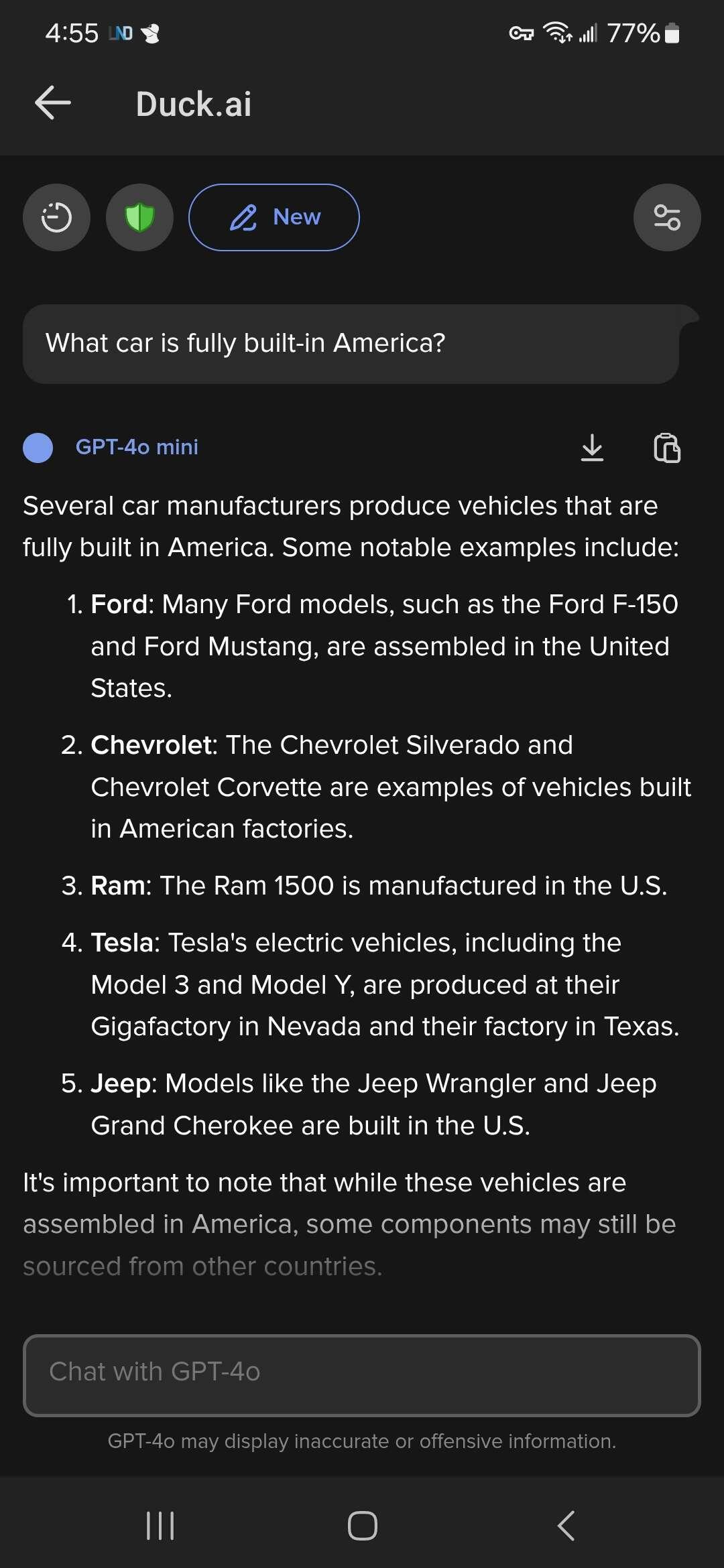Tap the GPT-4o mini model label

137,447
